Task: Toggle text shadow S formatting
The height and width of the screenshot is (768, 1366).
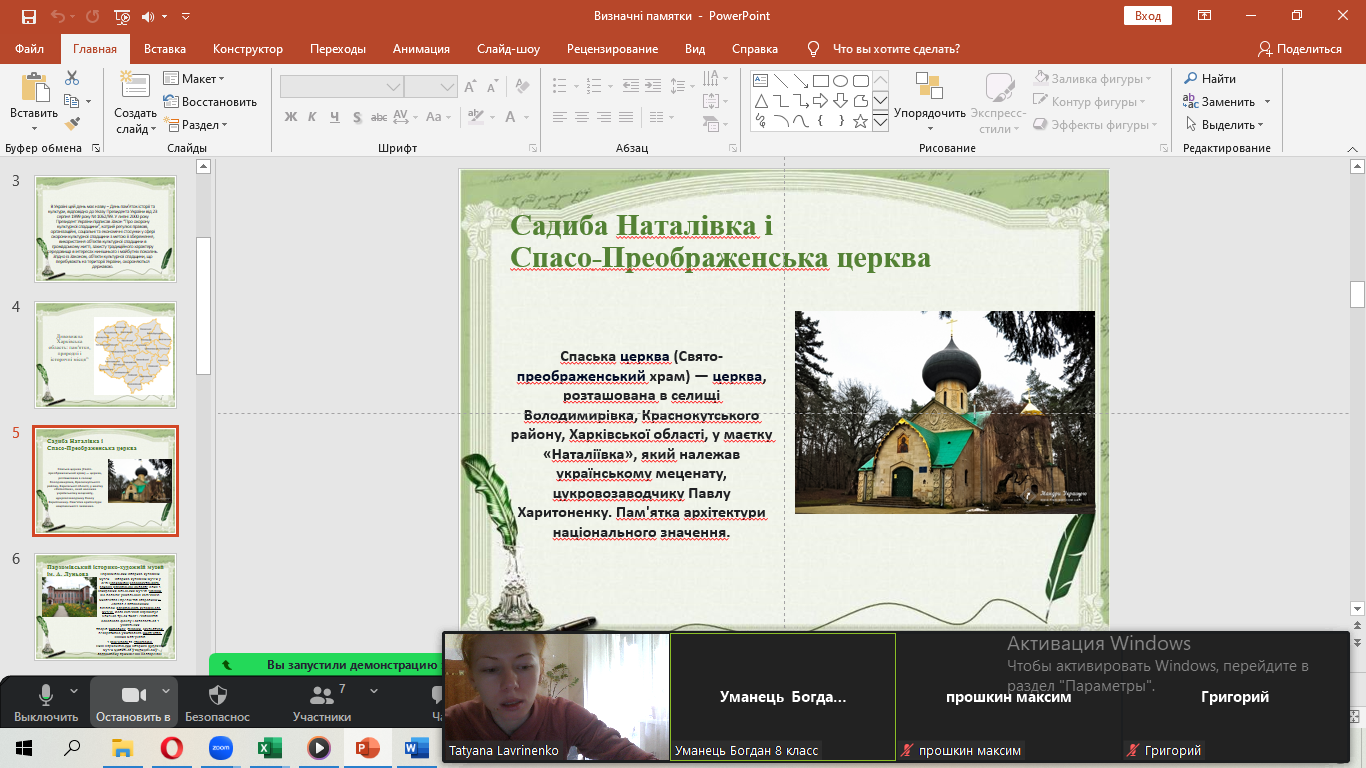Action: 357,117
